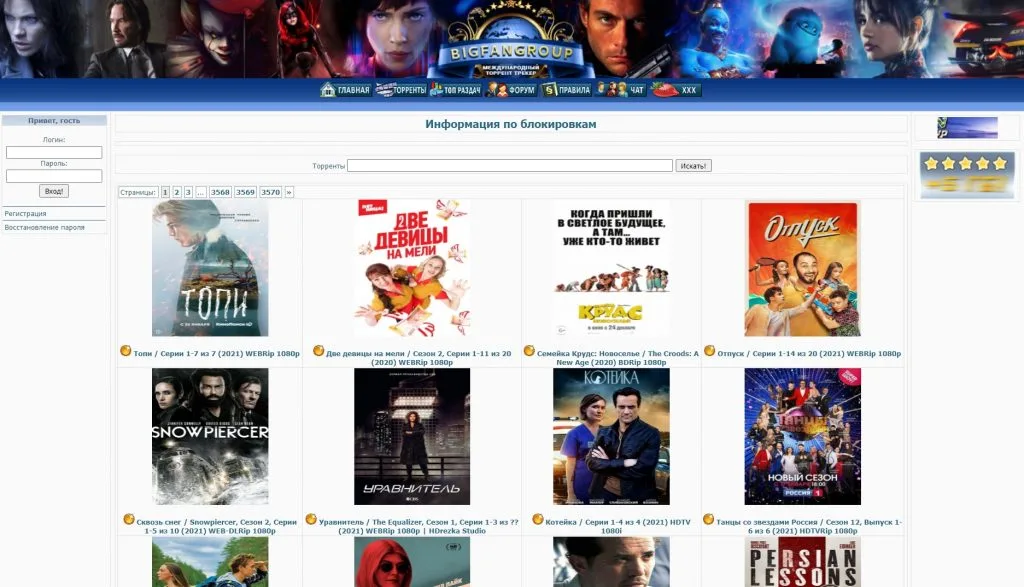Go to page 3568

point(220,192)
